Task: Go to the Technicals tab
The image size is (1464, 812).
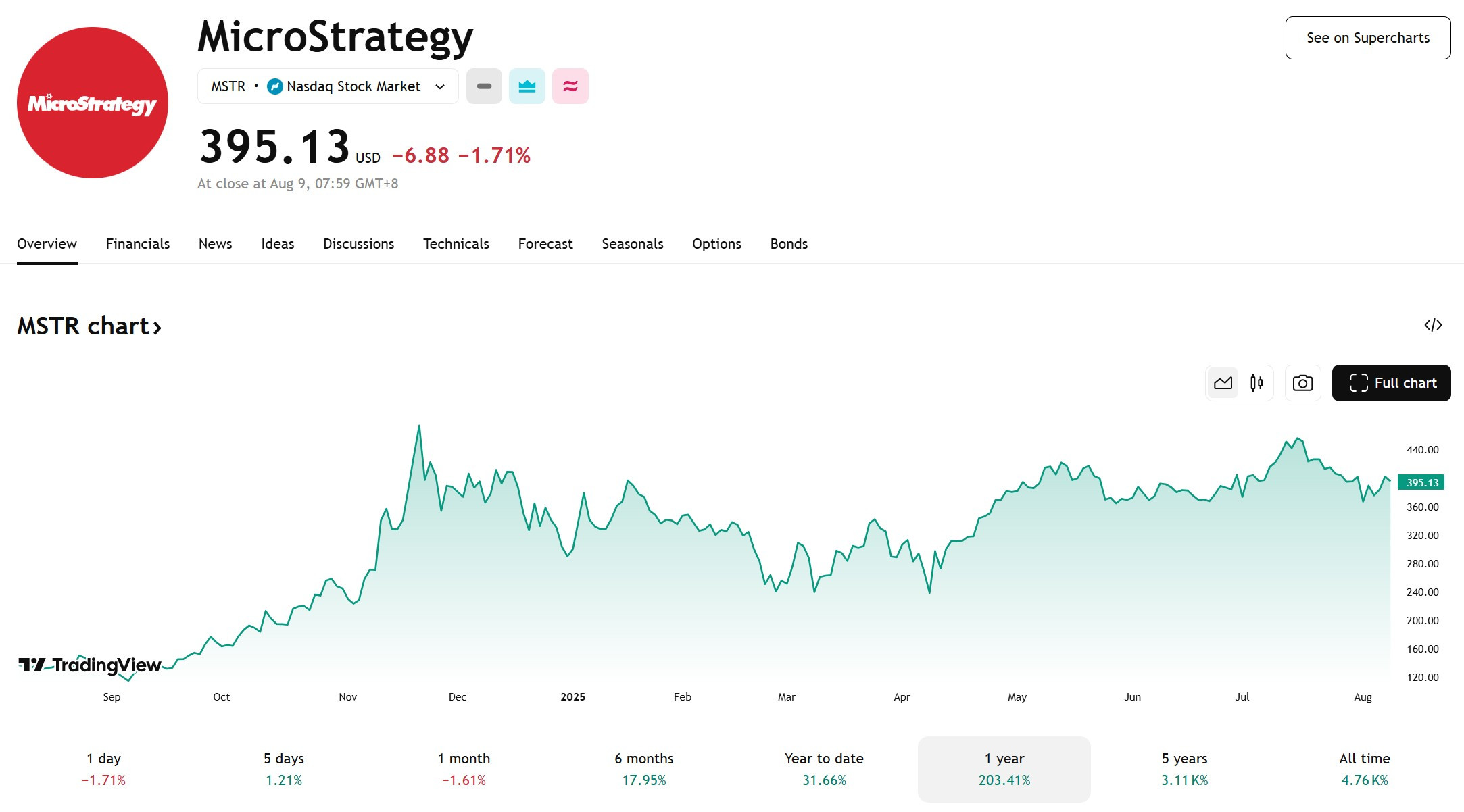Action: (456, 244)
